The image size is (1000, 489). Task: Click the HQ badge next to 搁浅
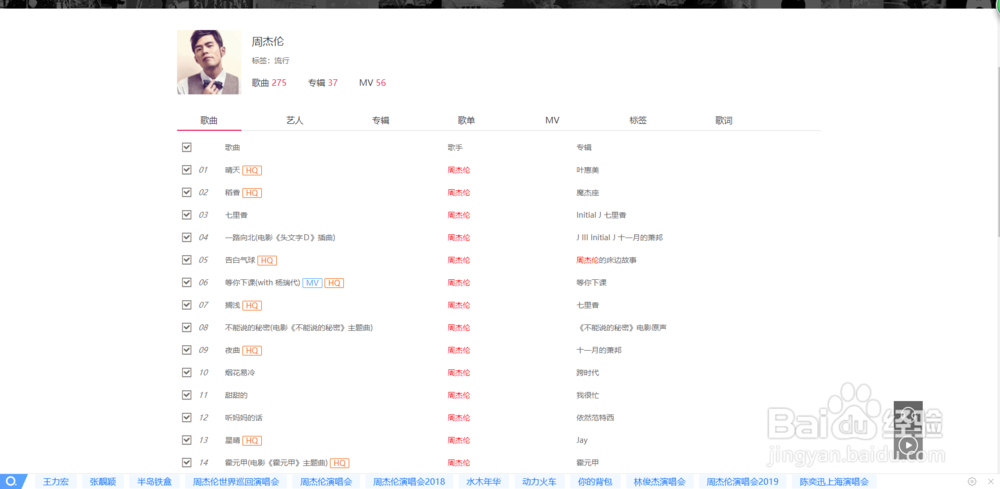253,305
